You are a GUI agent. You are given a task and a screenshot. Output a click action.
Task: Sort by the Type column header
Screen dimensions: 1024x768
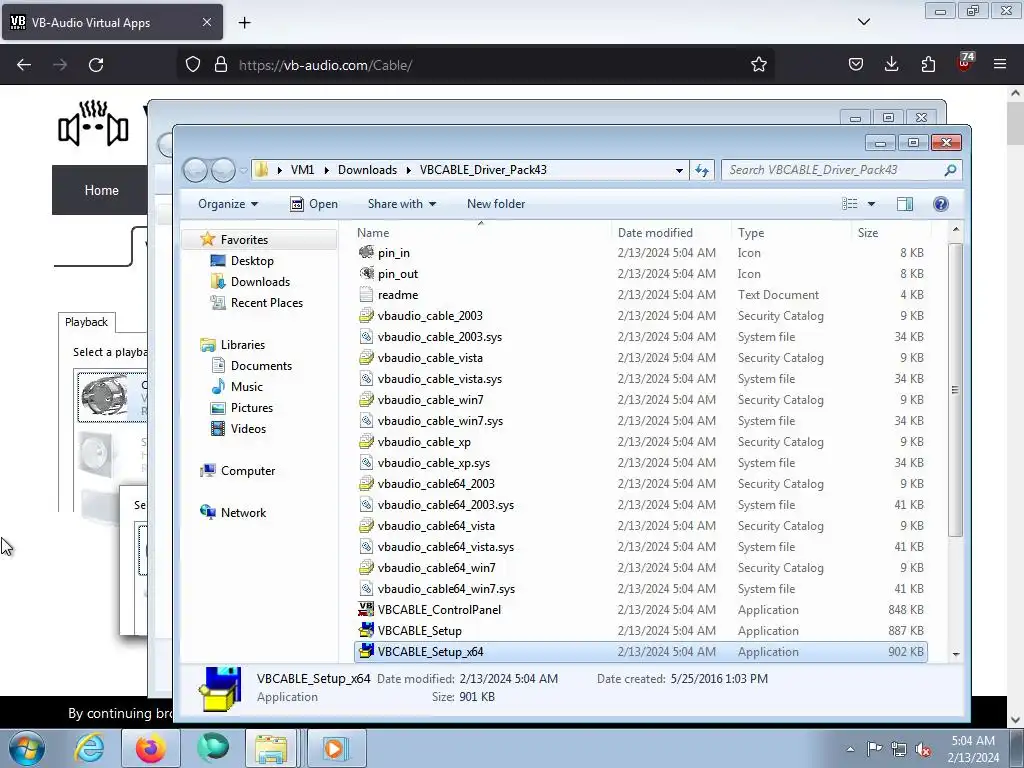791,232
